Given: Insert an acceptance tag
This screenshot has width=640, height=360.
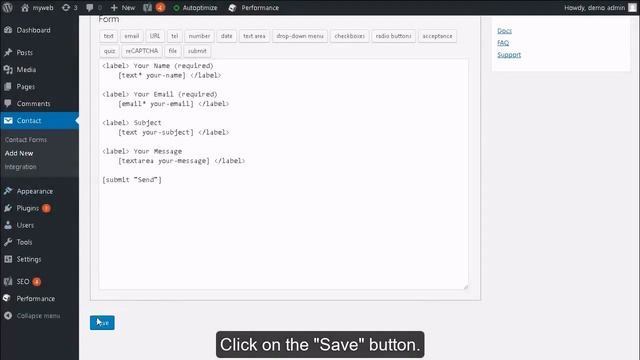Looking at the screenshot, I should (437, 36).
